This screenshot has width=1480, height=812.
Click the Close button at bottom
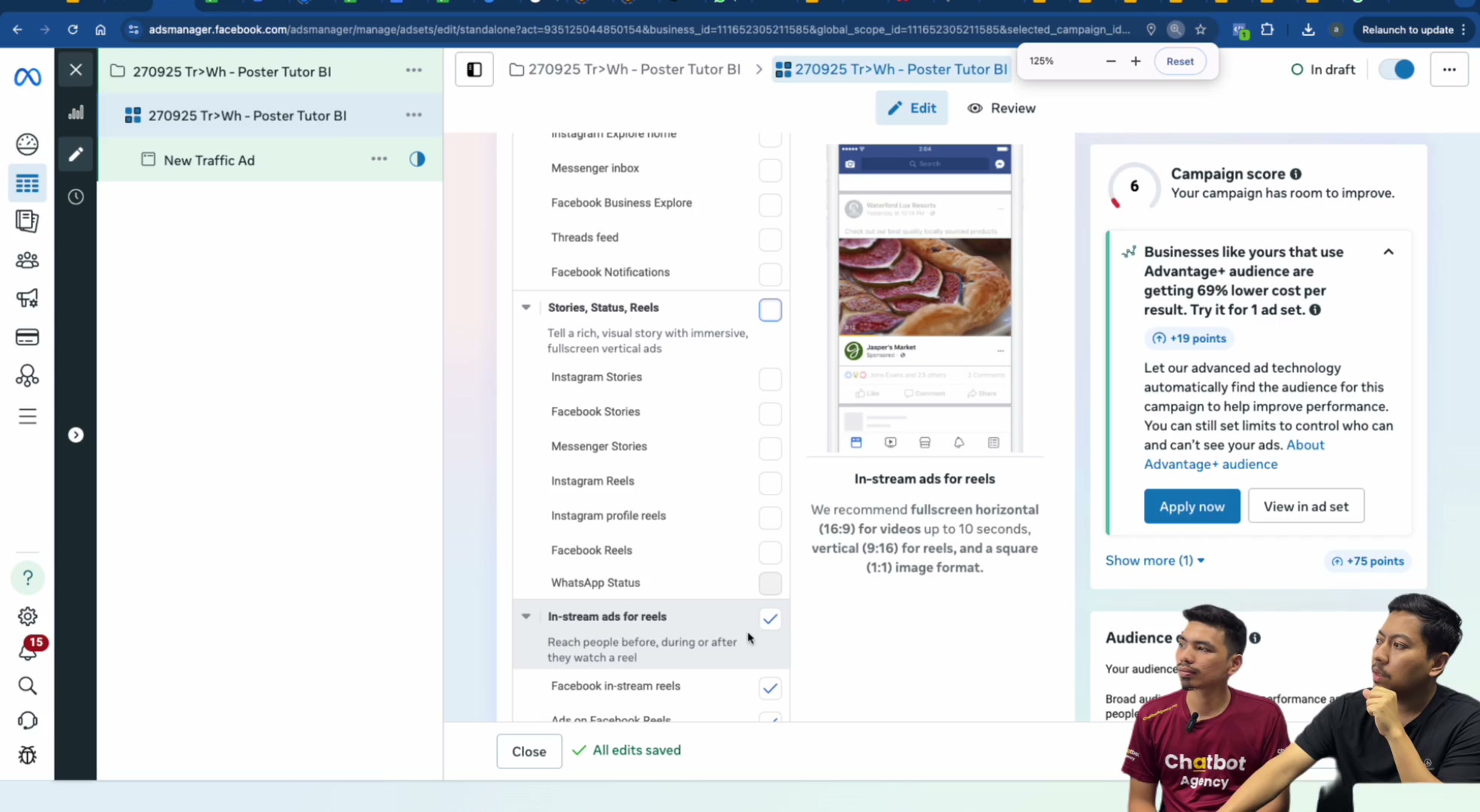coord(529,751)
